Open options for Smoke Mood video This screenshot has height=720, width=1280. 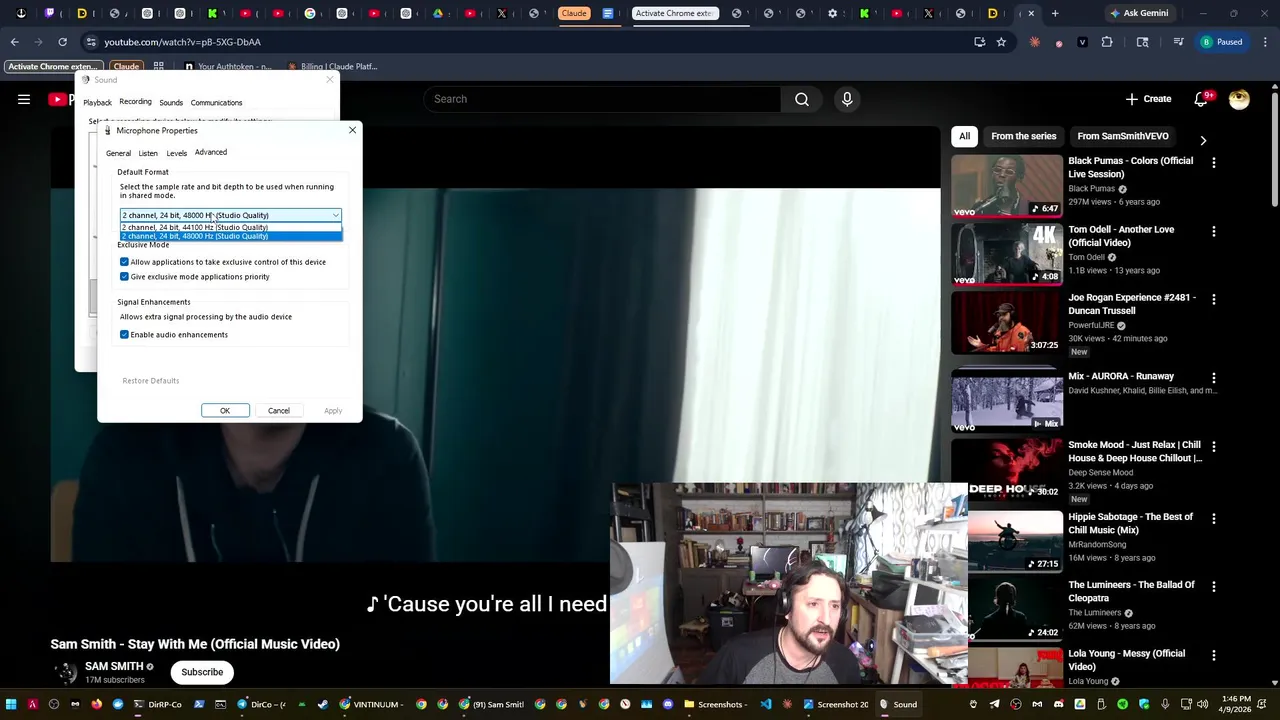point(1214,446)
